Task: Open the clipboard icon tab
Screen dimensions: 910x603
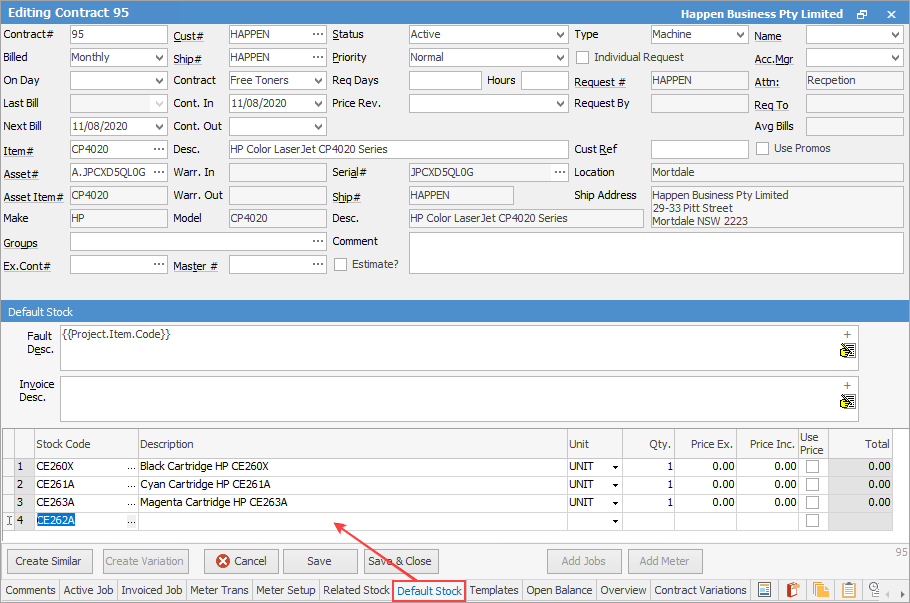Action: [849, 590]
